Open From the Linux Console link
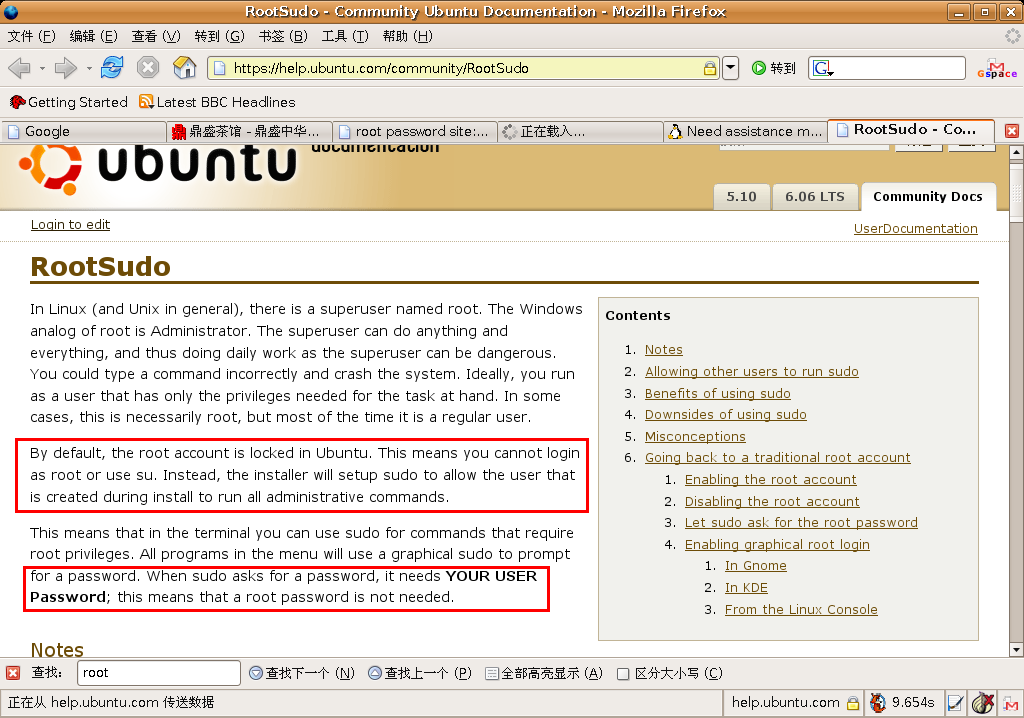The width and height of the screenshot is (1024, 718). click(801, 610)
